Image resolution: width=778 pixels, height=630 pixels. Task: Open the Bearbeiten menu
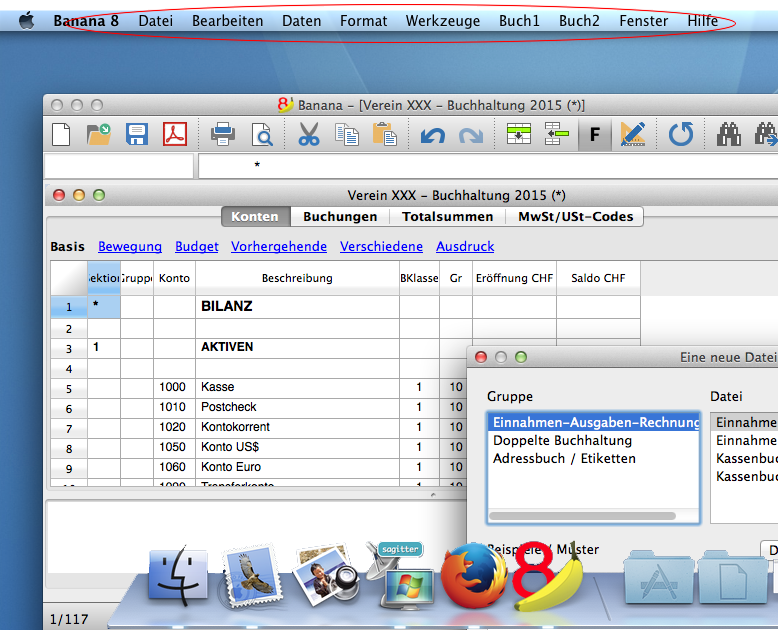(x=227, y=21)
